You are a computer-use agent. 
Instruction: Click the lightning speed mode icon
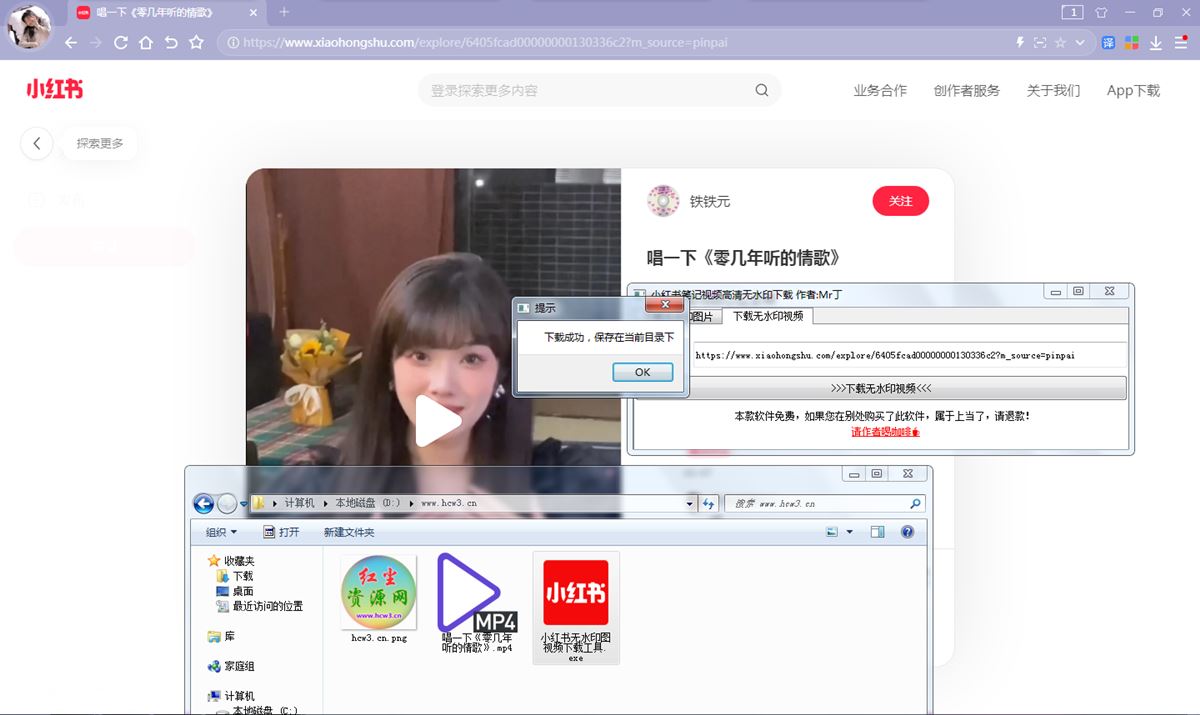(1020, 43)
